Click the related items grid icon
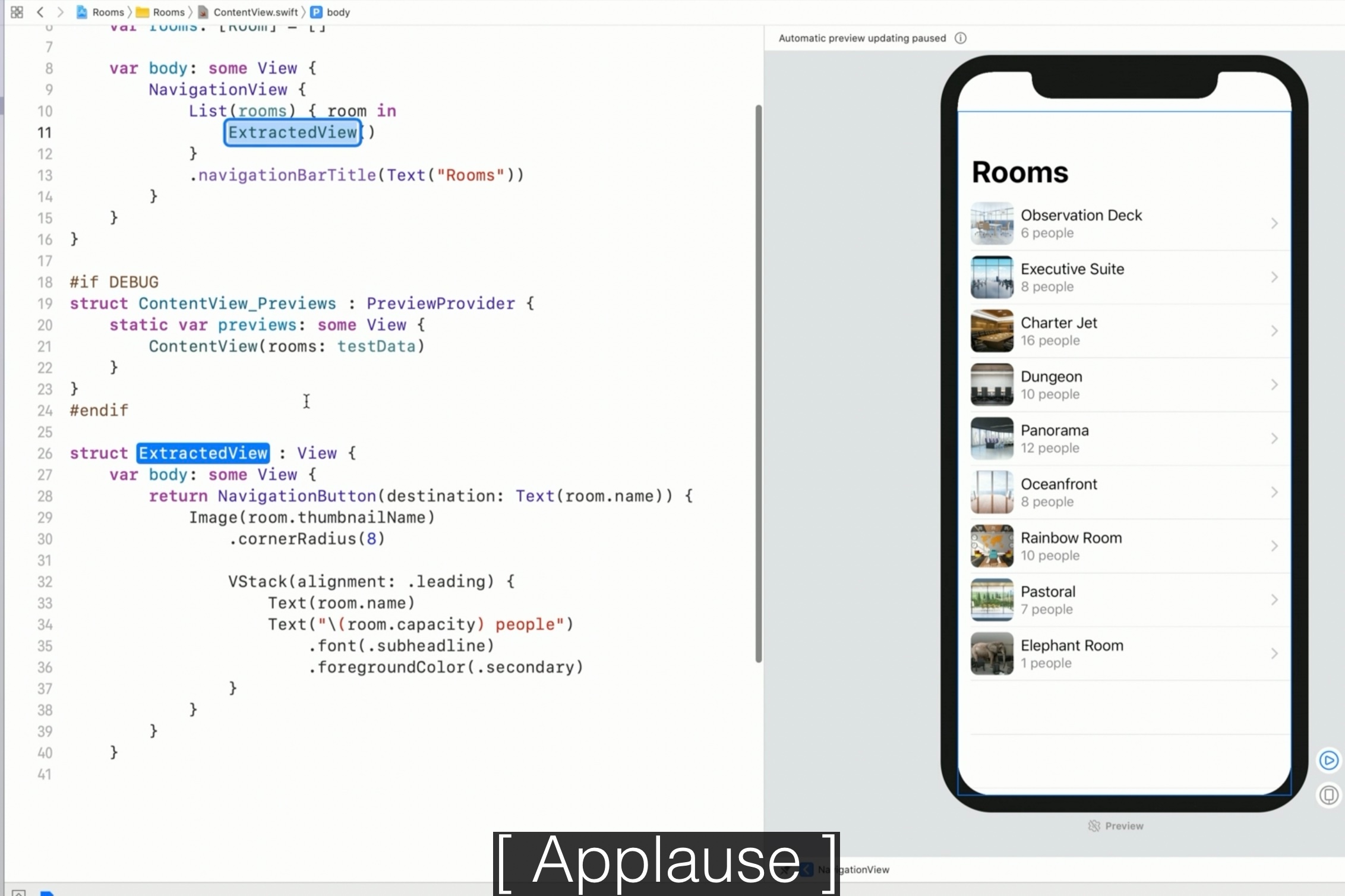This screenshot has height=896, width=1345. tap(17, 12)
